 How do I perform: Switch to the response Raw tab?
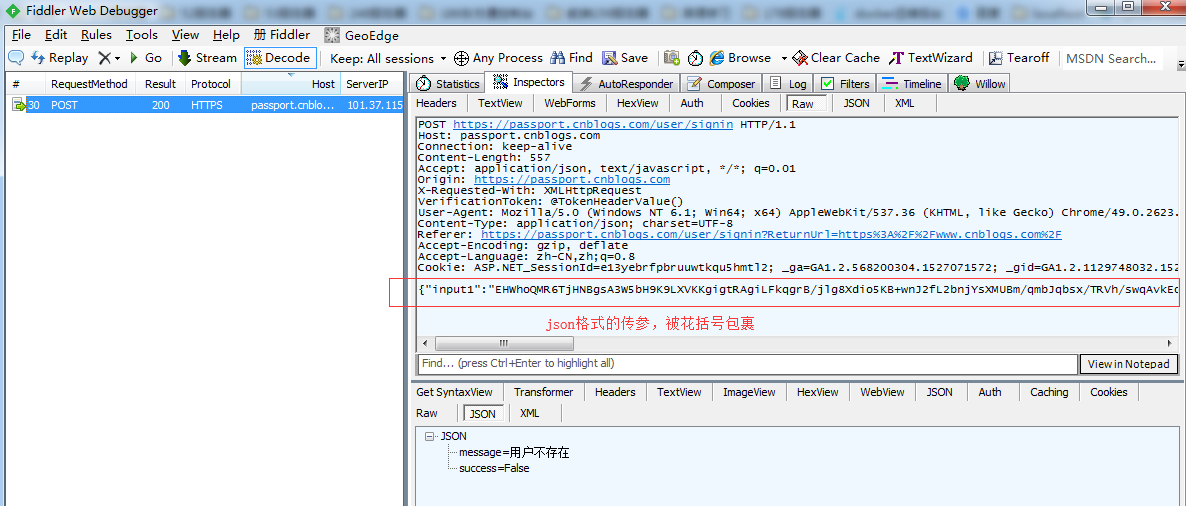[x=427, y=413]
